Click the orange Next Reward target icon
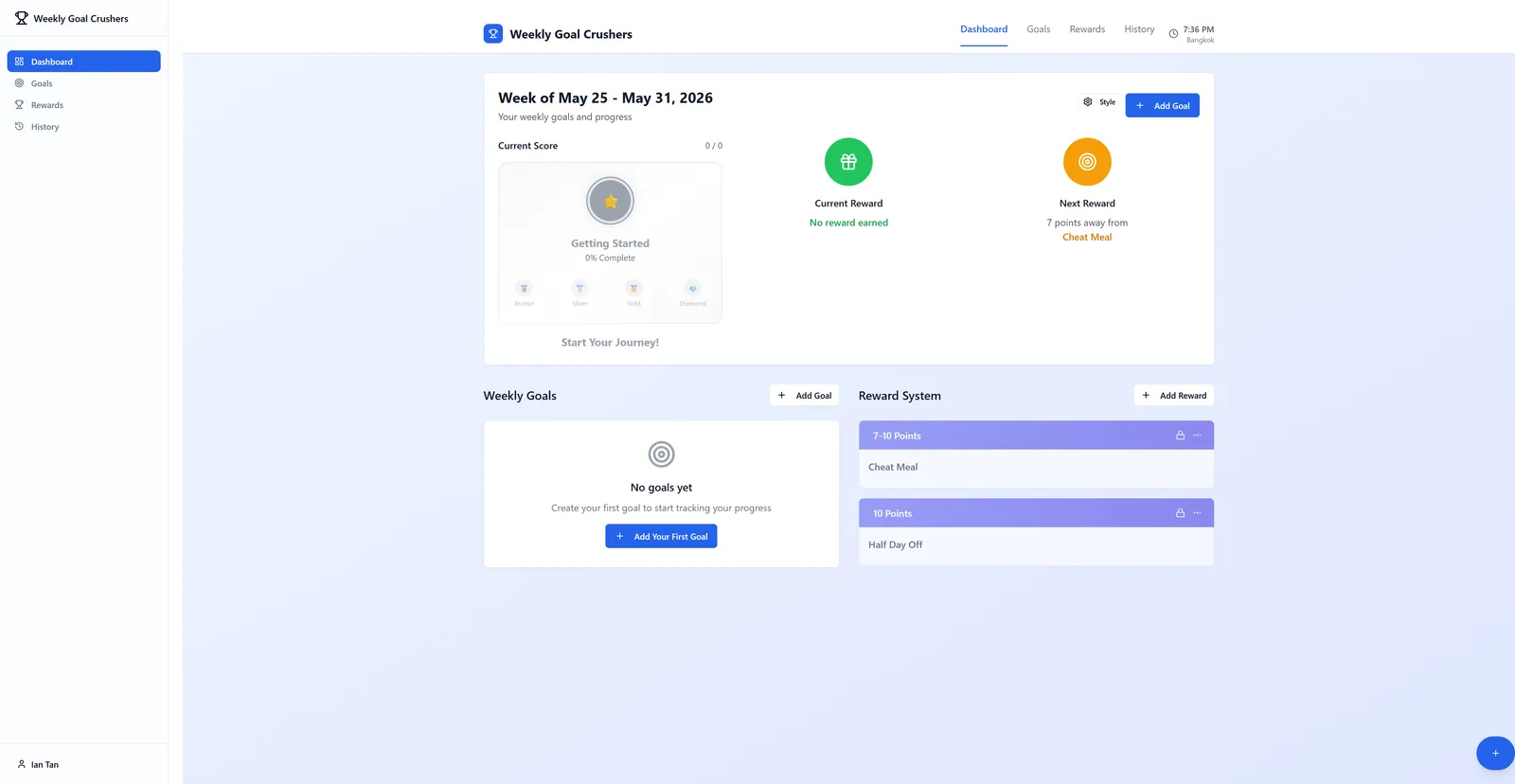This screenshot has height=784, width=1515. point(1087,162)
